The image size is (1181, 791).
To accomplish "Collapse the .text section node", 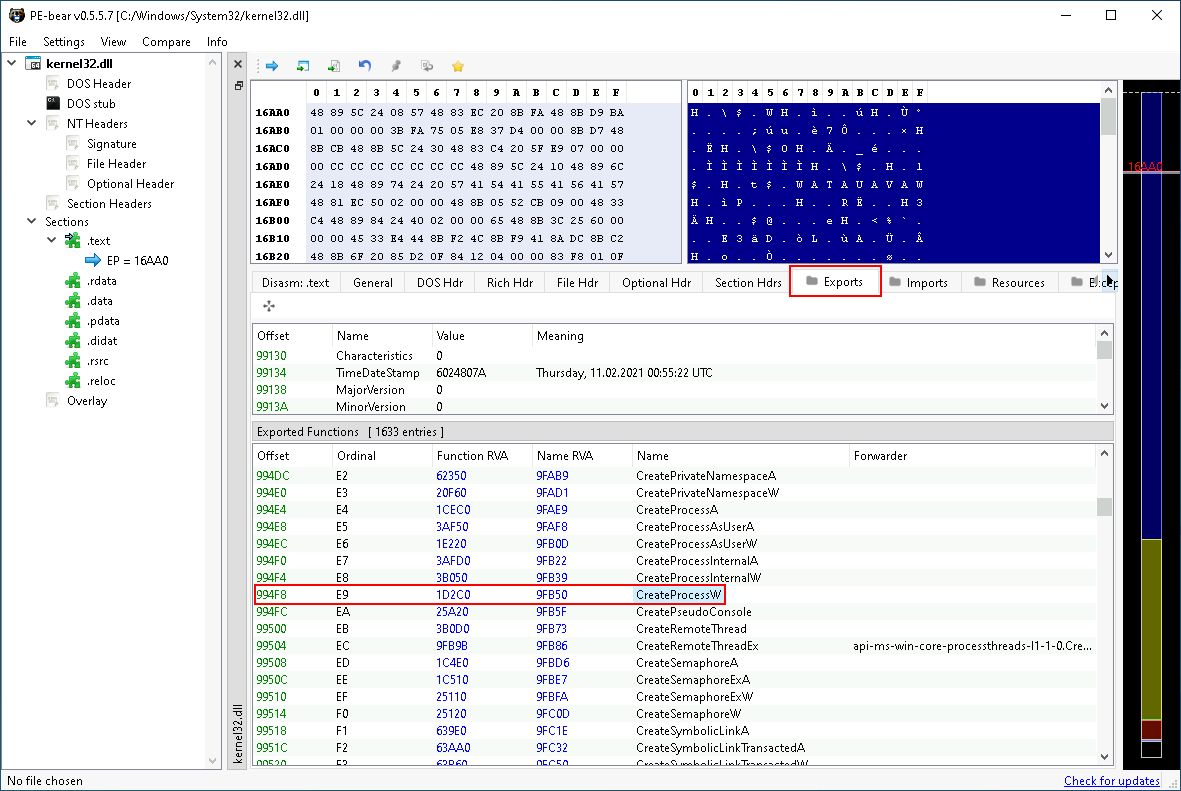I will (x=52, y=241).
